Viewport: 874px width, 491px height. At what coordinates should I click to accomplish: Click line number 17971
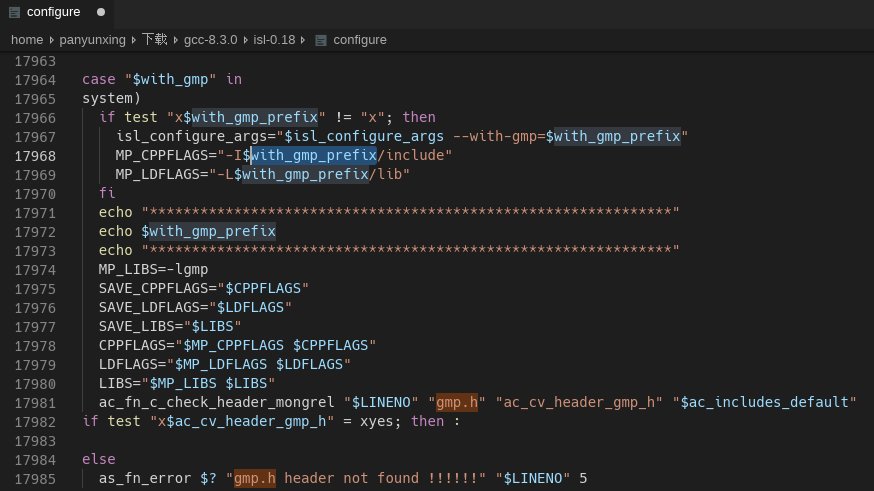(x=35, y=213)
